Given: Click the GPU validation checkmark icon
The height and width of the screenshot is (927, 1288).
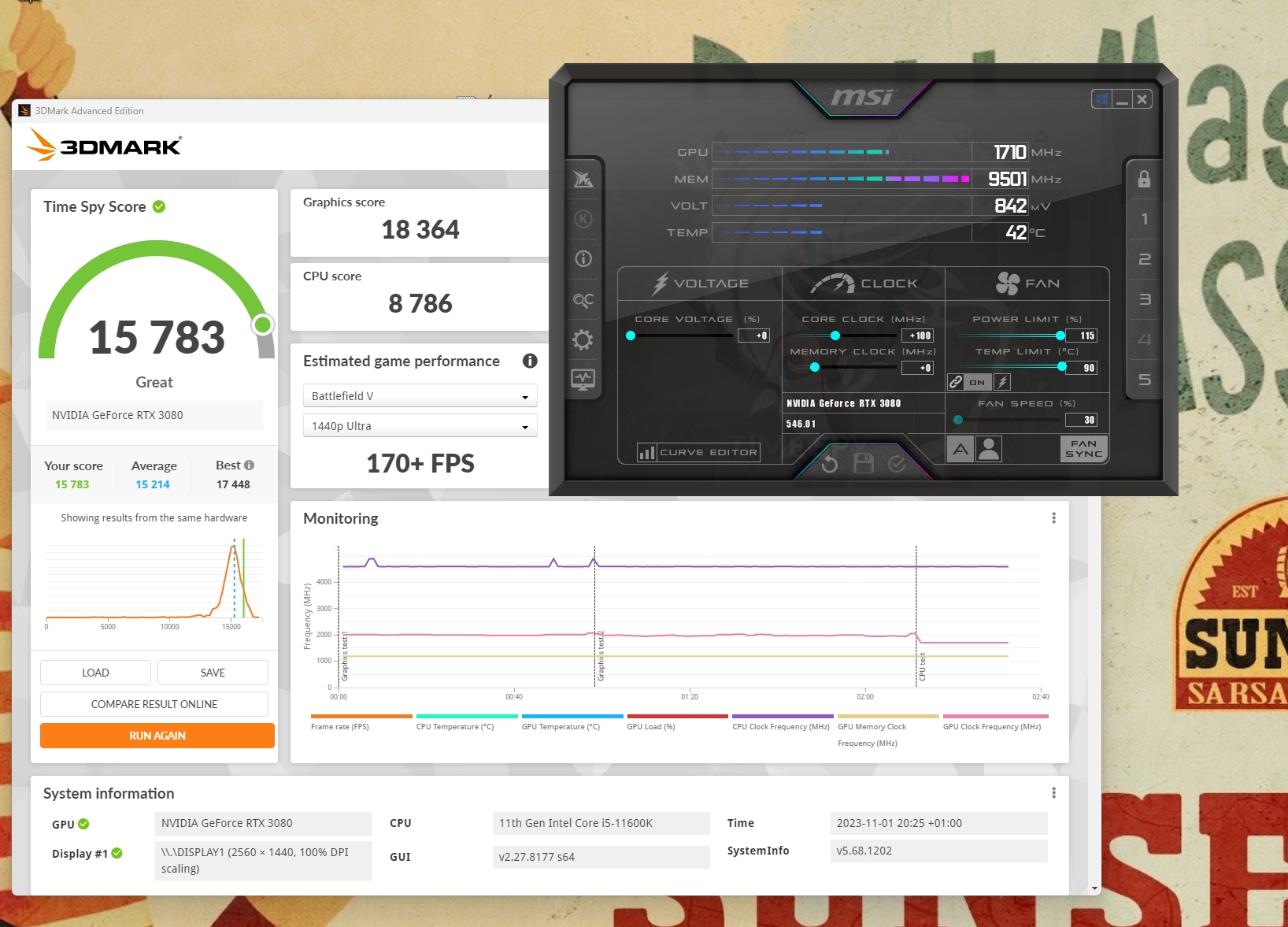Looking at the screenshot, I should coord(83,824).
